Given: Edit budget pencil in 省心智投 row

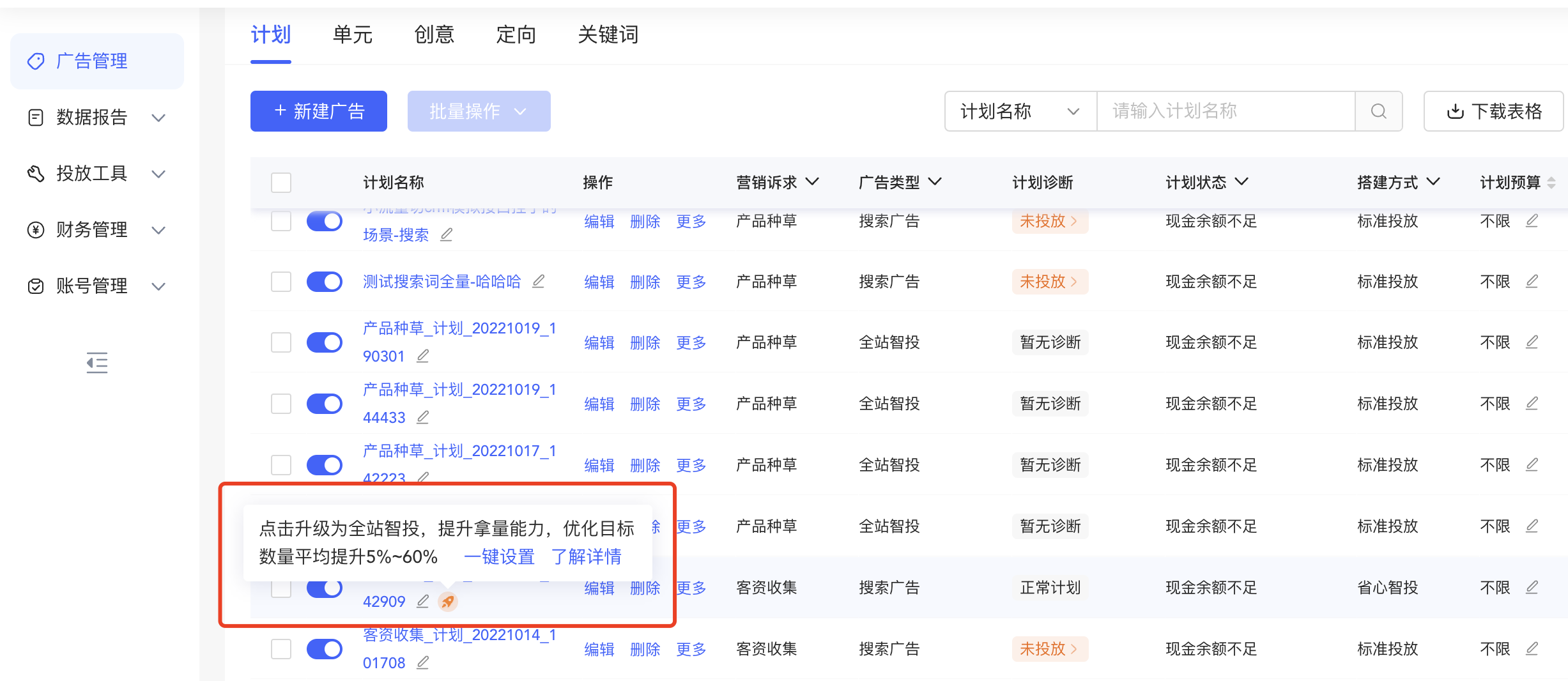Looking at the screenshot, I should pos(1532,587).
